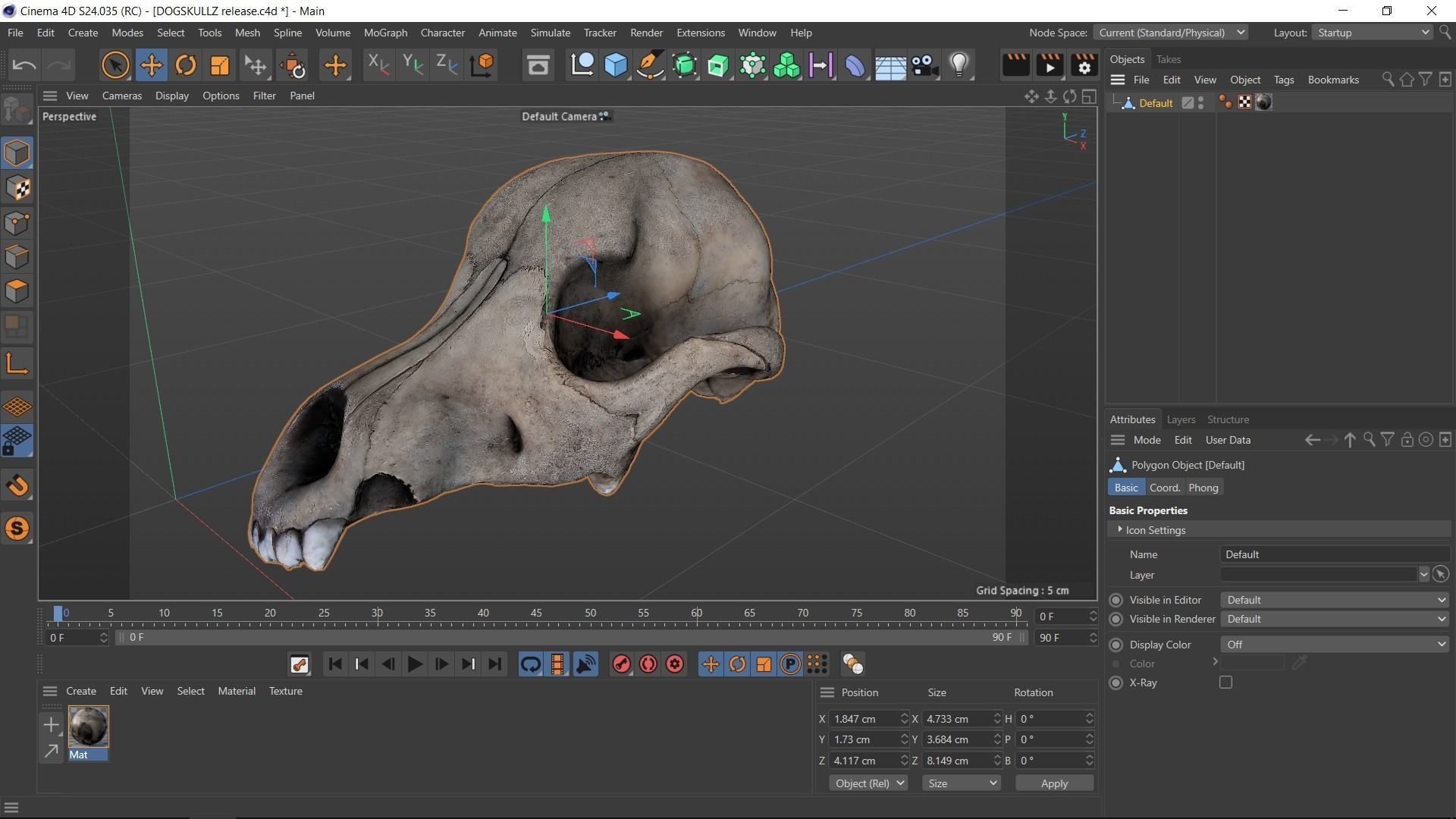Toggle Y axis lock icon
The image size is (1456, 819).
[x=412, y=65]
